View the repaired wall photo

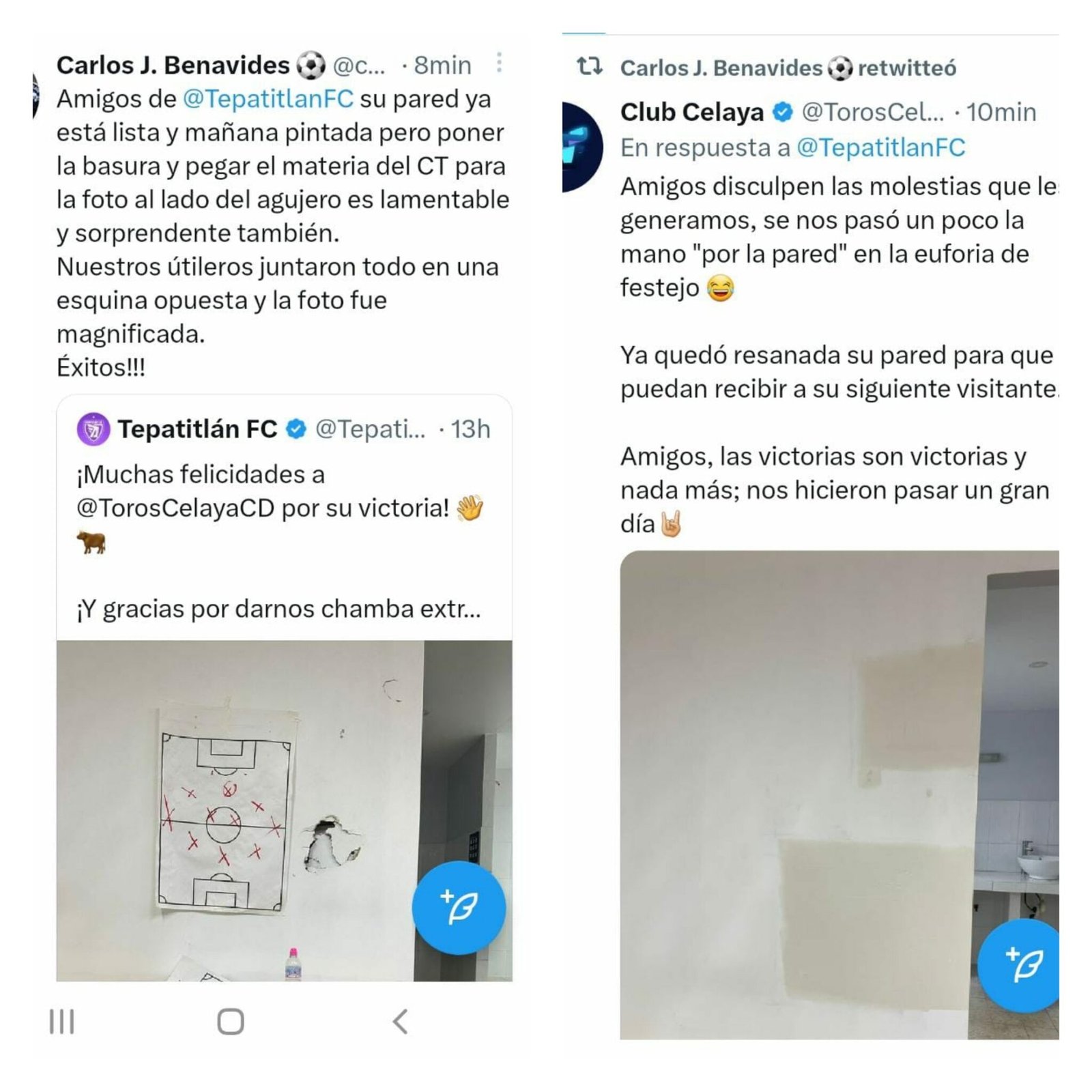[x=839, y=795]
